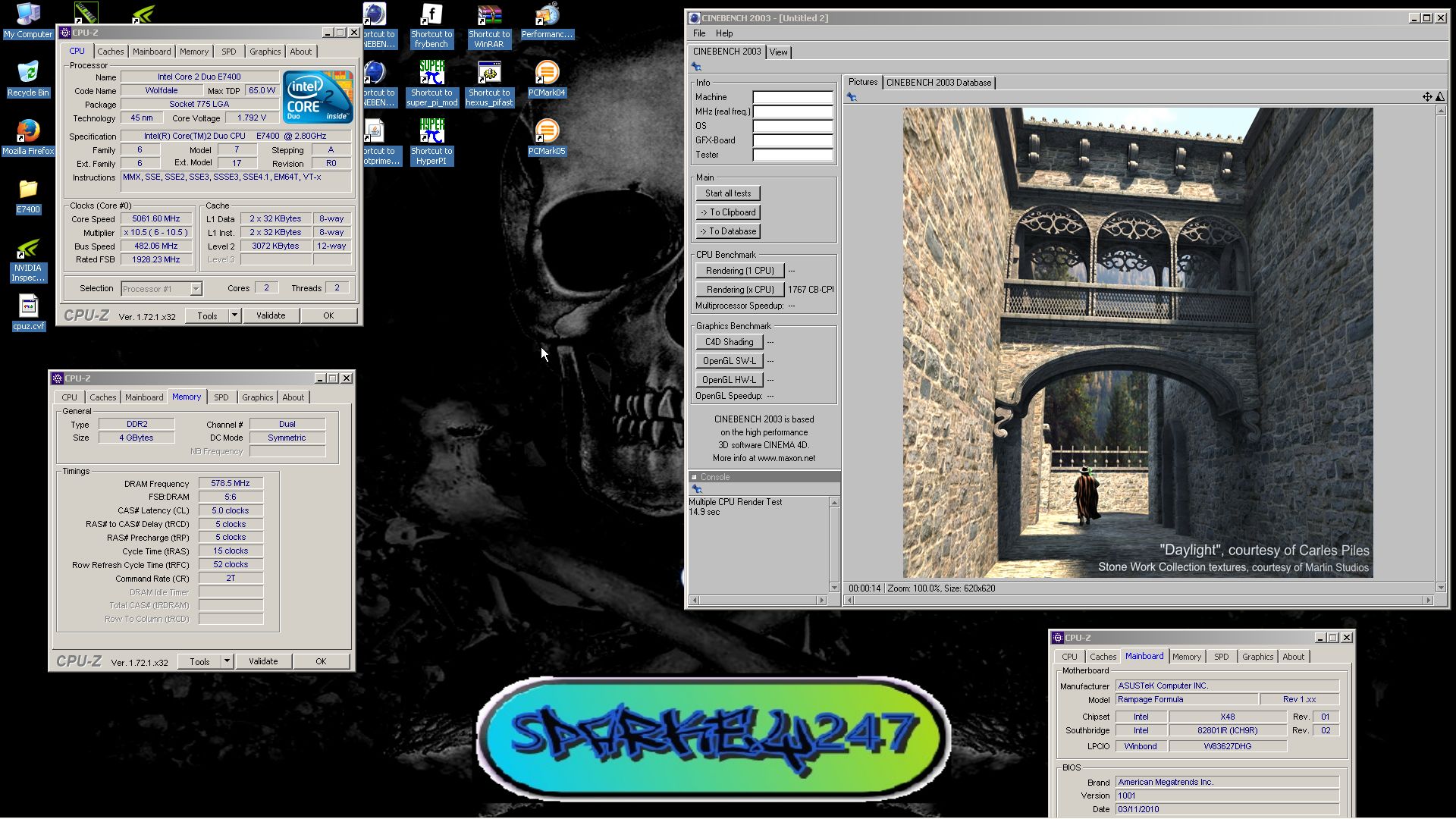Open Shortcut to WinRAR icon
Screen dimensions: 1456x819
(x=489, y=26)
